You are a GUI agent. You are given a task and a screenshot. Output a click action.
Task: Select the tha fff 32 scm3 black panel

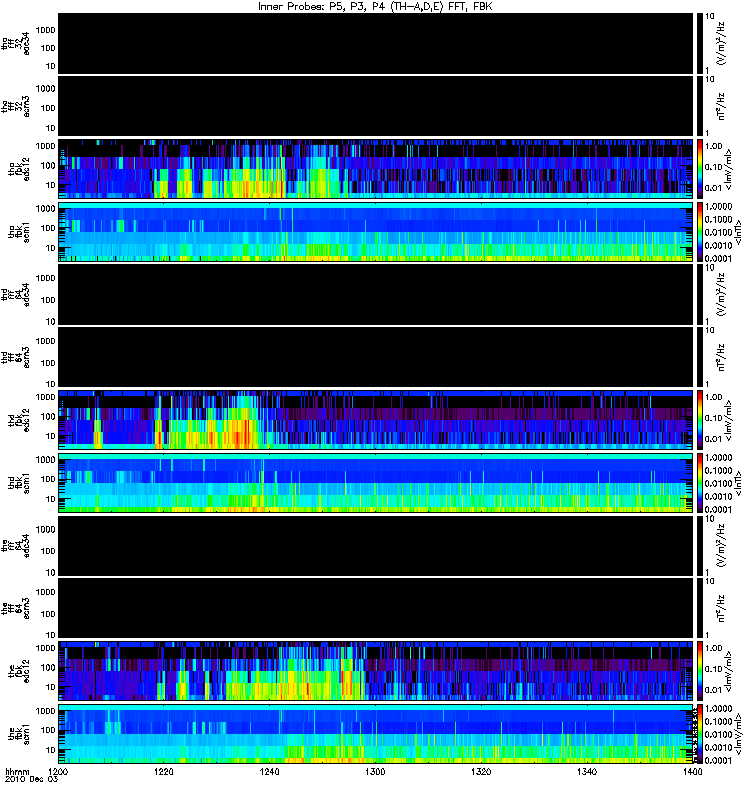[376, 106]
